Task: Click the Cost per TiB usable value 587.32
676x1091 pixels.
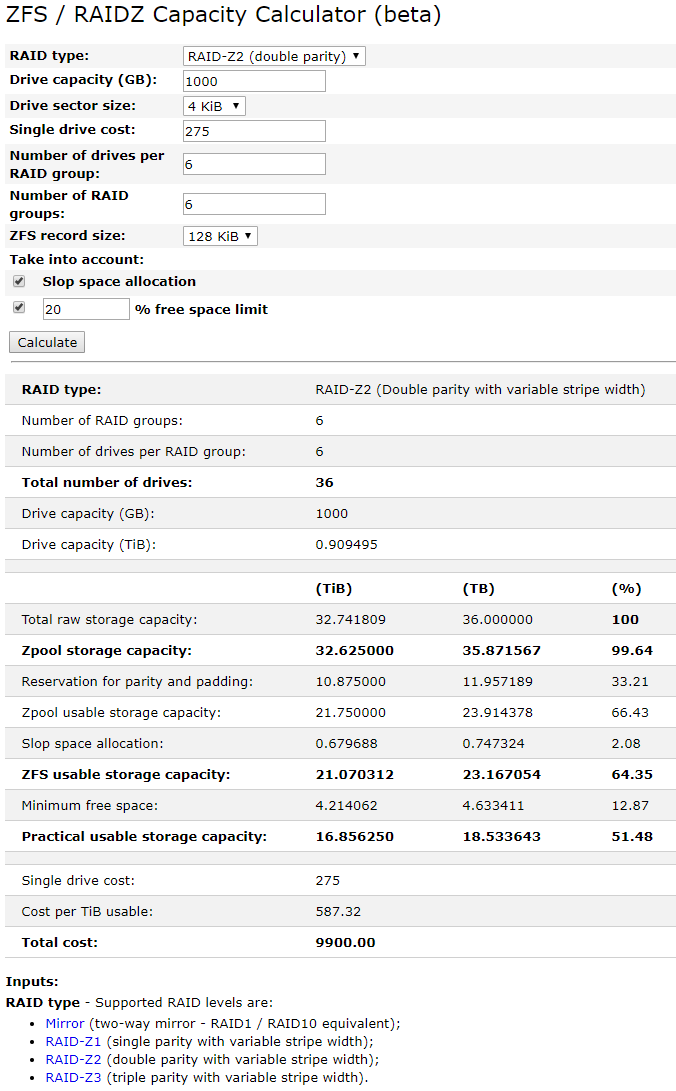Action: (337, 911)
